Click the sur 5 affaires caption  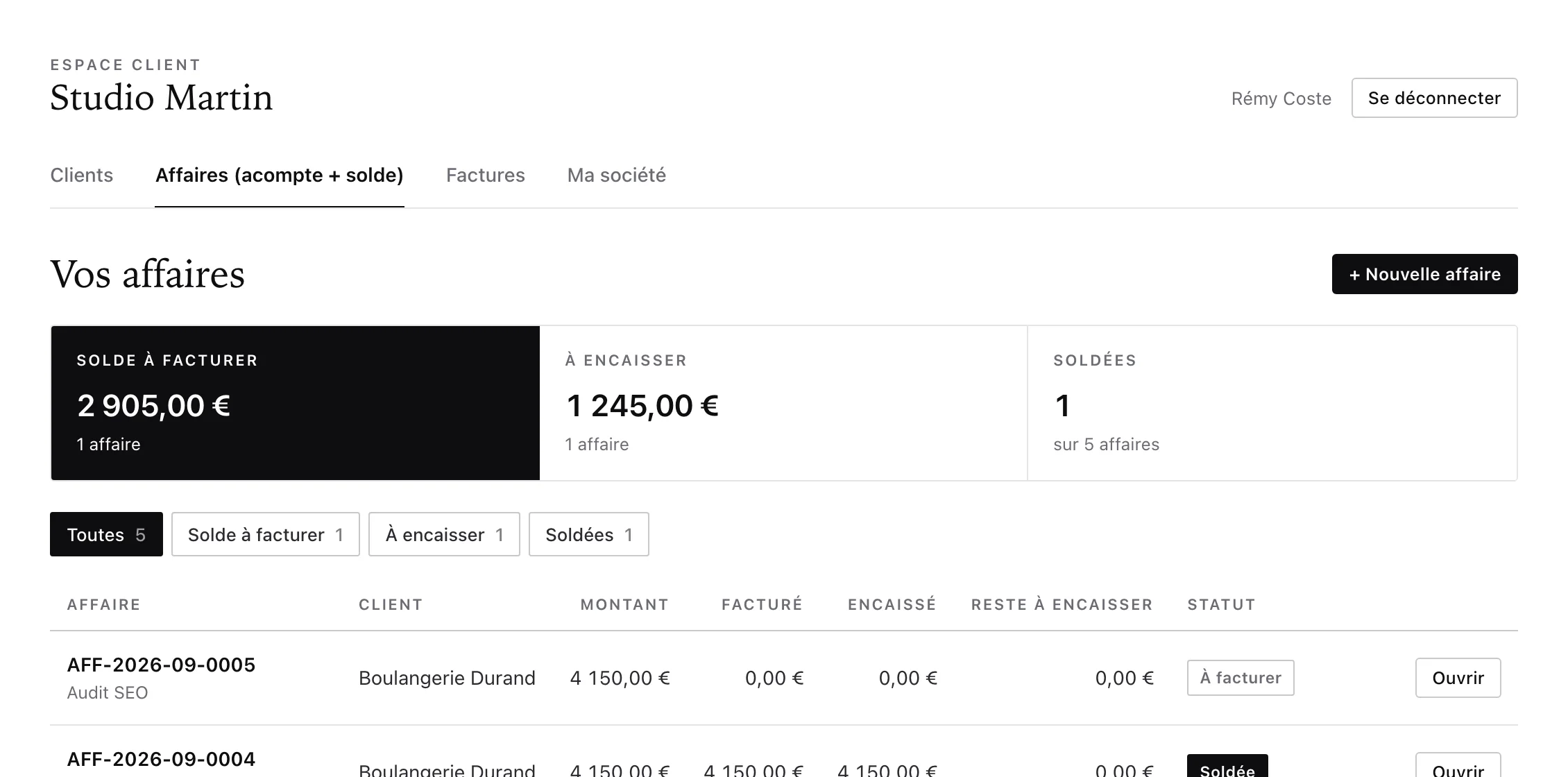(1106, 444)
